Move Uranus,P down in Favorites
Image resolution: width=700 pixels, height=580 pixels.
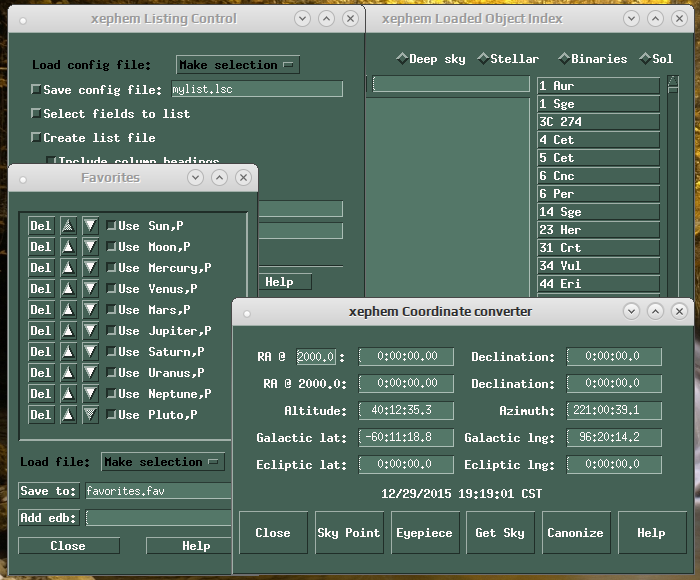point(90,372)
